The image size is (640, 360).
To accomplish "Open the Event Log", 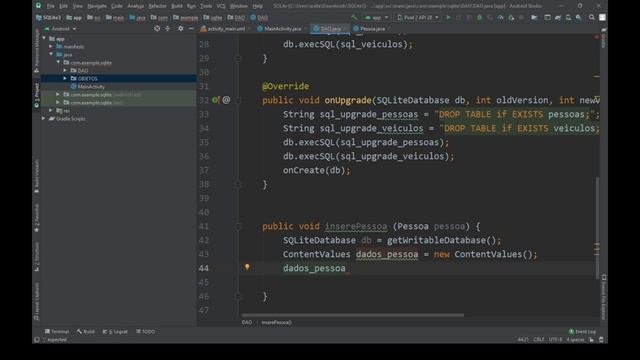I will pyautogui.click(x=582, y=331).
